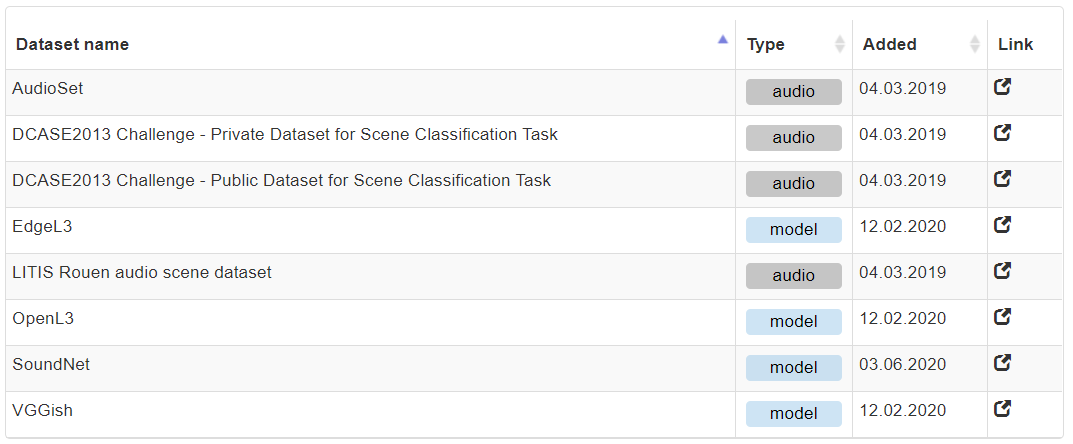Screen dimensions: 1073x444
Task: Click the 03.06.2020 date cell
Action: [x=902, y=365]
